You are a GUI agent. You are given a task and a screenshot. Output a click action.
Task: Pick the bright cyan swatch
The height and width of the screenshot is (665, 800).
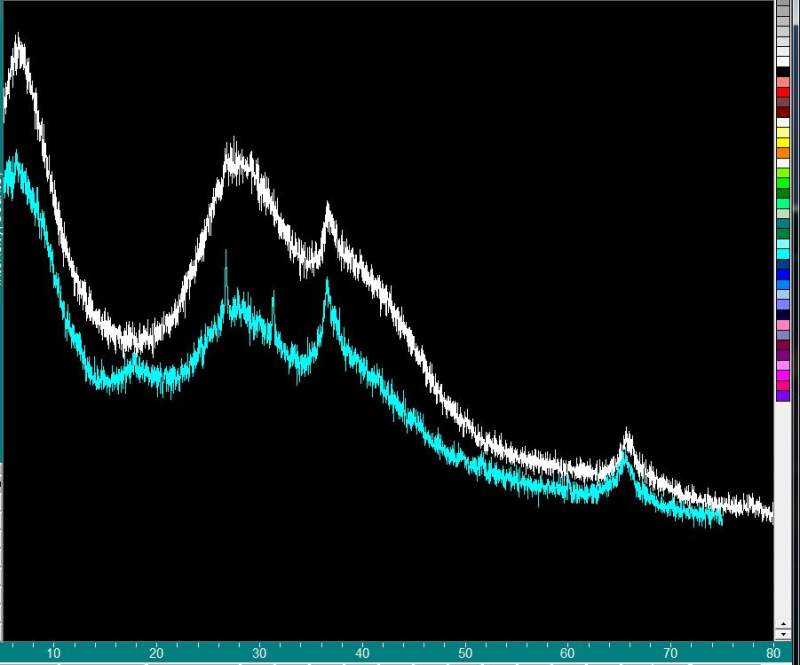point(783,254)
